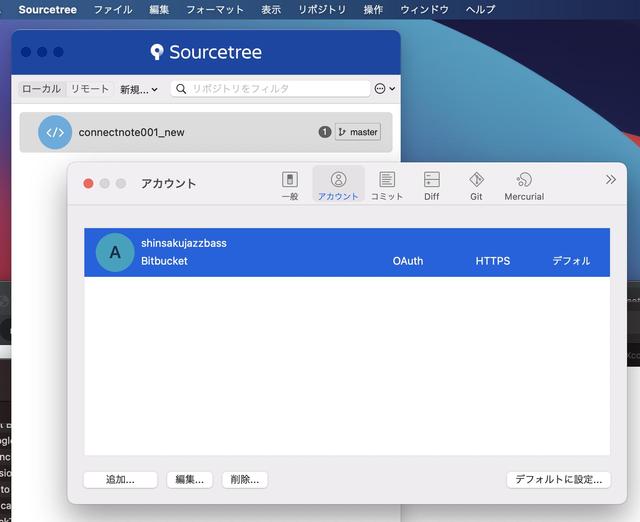Click the account avatar circle A

click(x=115, y=252)
